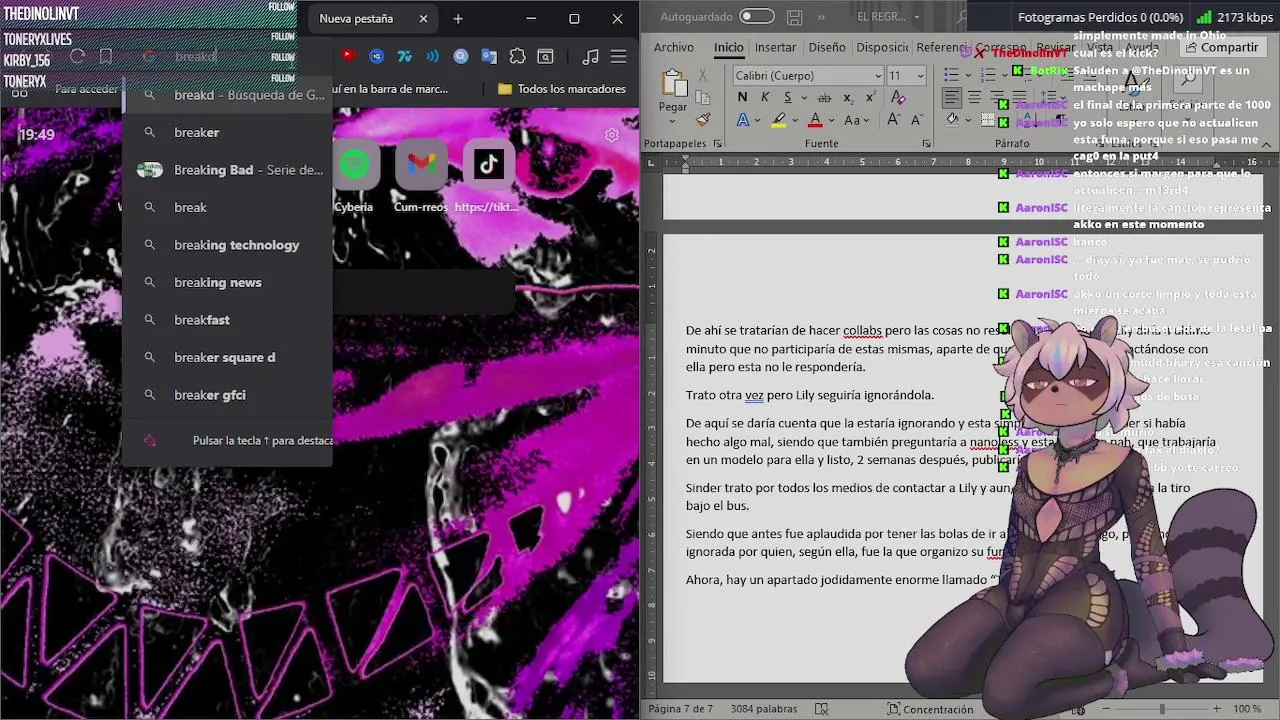The image size is (1280, 720).
Task: Toggle the Autoguardado switch
Action: click(x=757, y=17)
